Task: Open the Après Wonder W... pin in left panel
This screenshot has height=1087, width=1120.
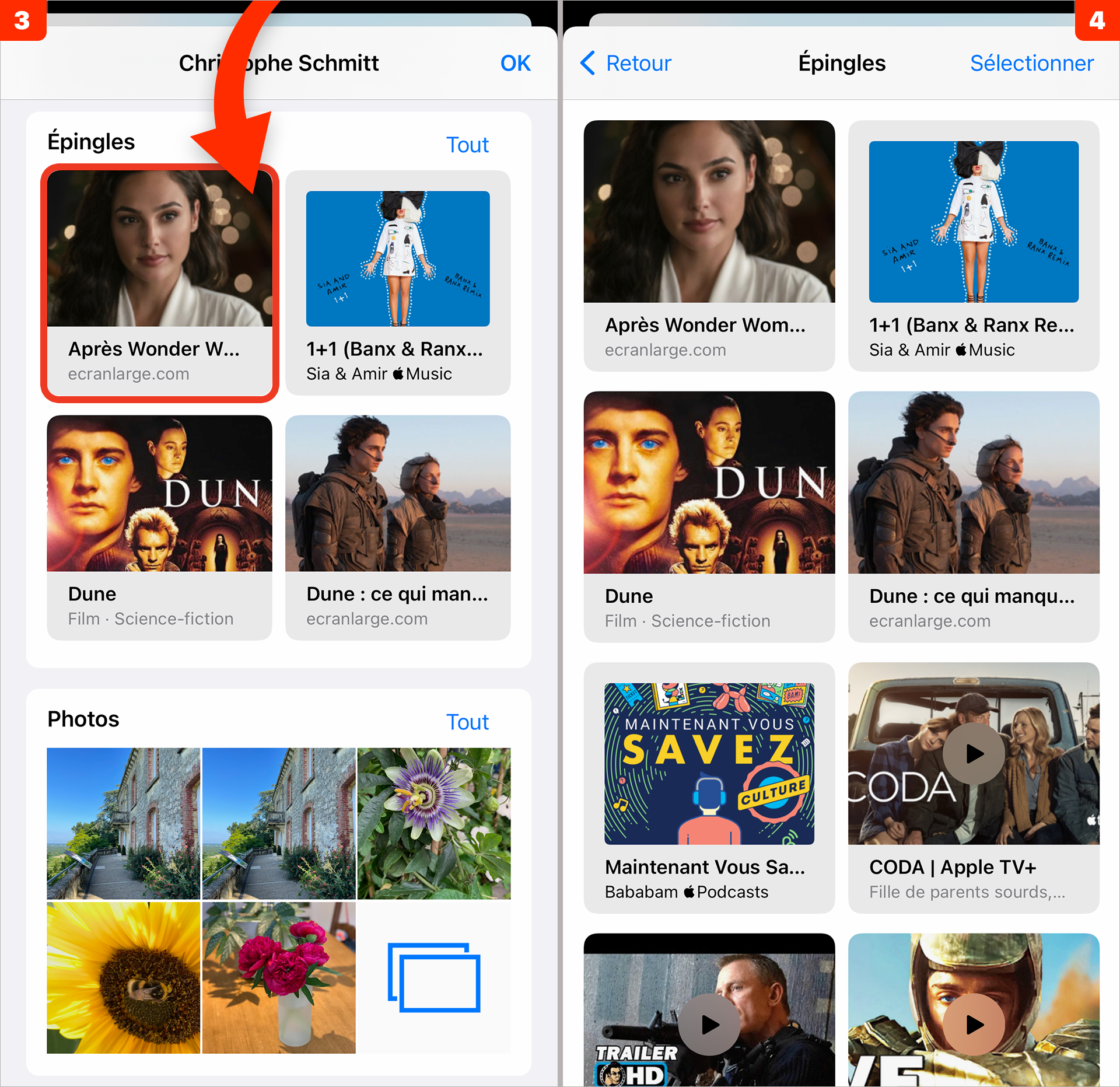Action: [159, 283]
